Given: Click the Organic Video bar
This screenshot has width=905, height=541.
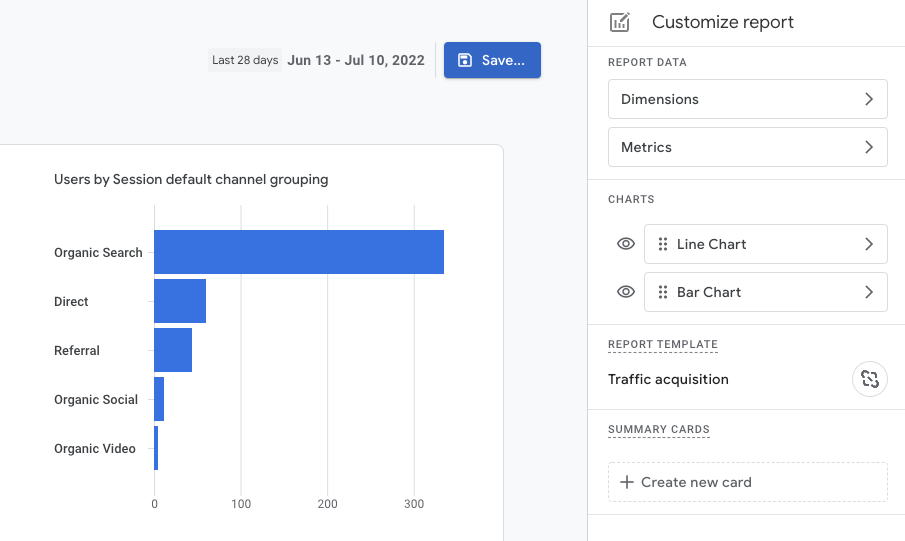Looking at the screenshot, I should (156, 448).
